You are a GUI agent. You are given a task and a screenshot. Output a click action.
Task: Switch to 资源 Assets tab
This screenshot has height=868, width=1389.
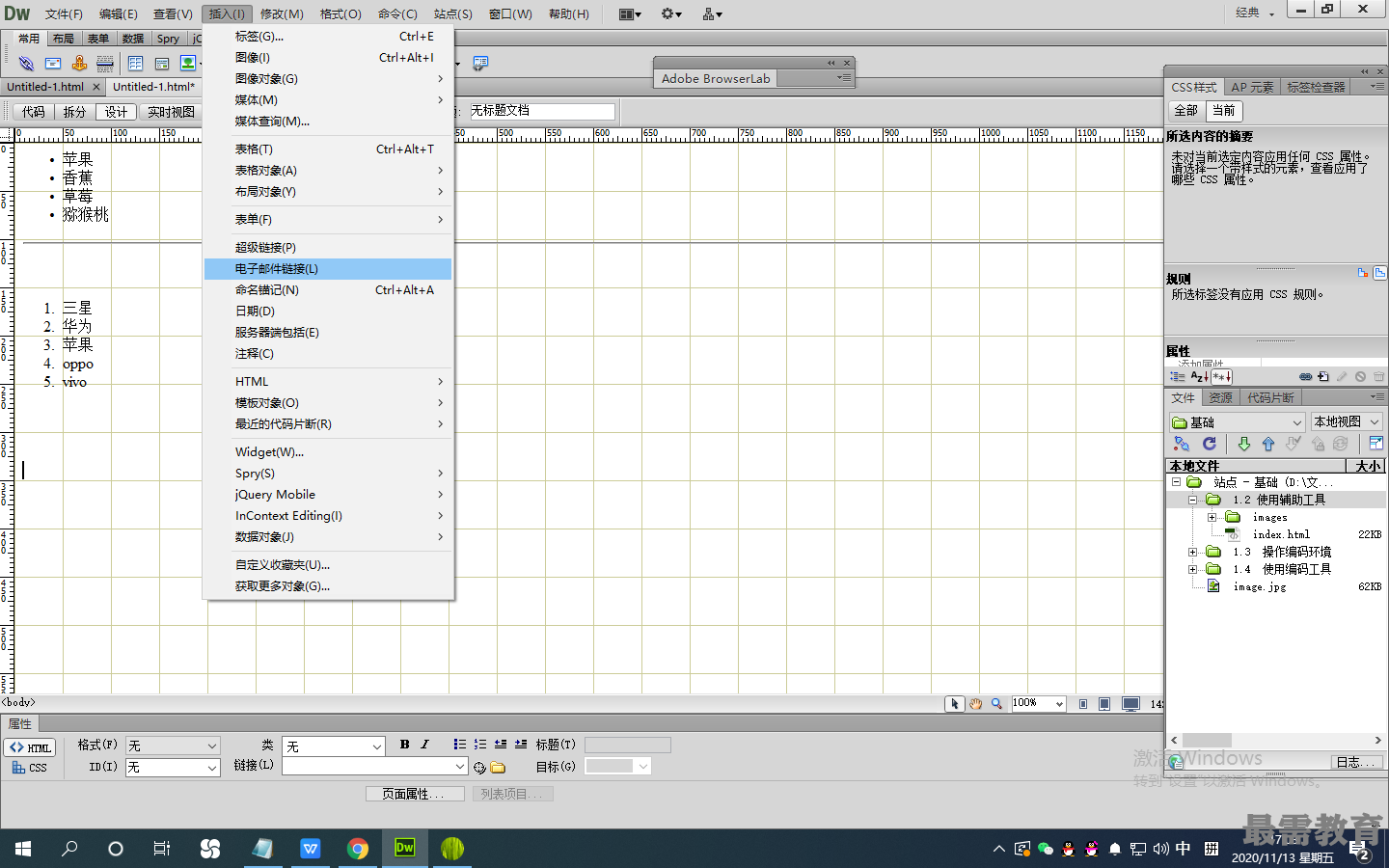pos(1221,397)
